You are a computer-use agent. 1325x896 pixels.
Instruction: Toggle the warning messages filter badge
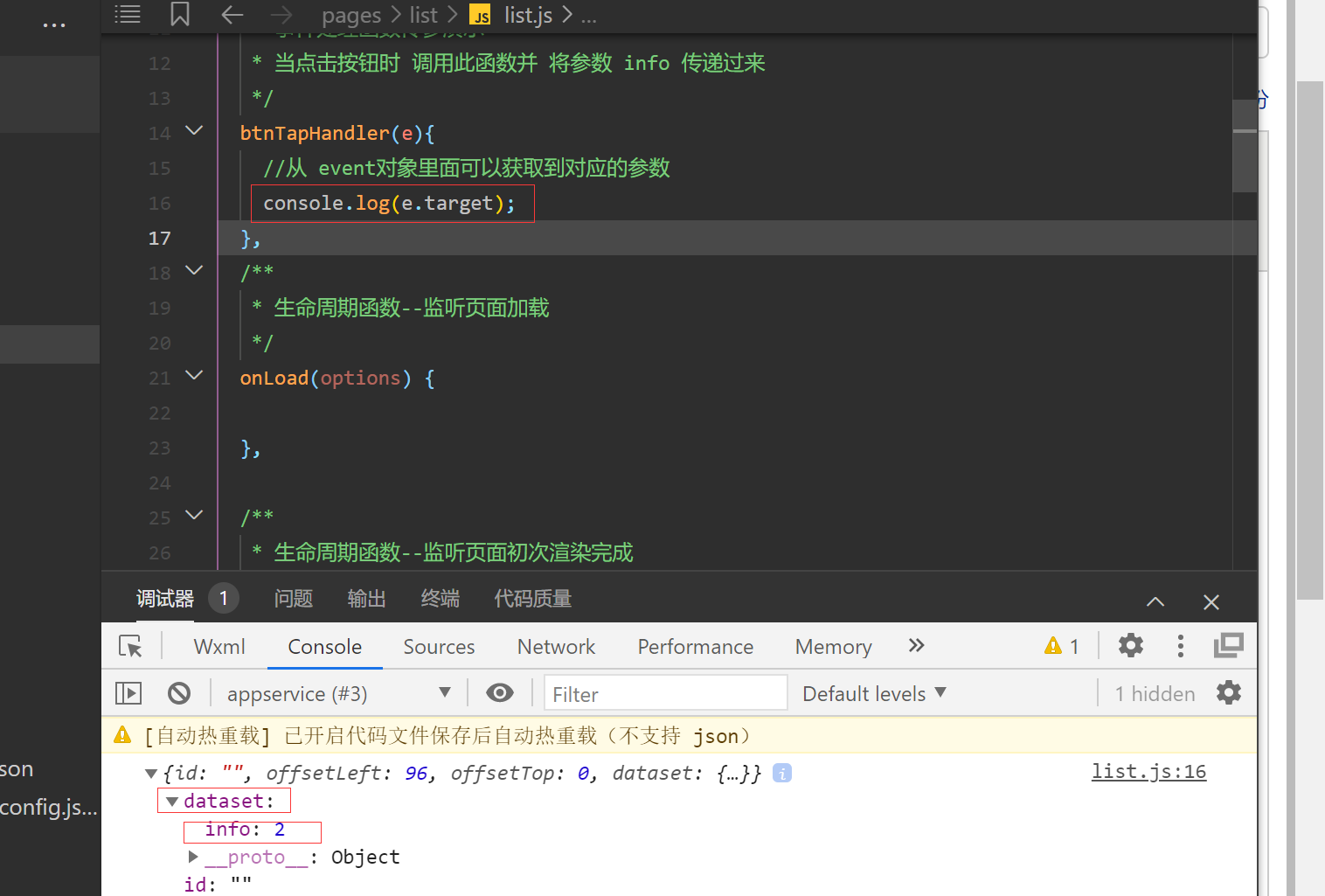pyautogui.click(x=1060, y=646)
